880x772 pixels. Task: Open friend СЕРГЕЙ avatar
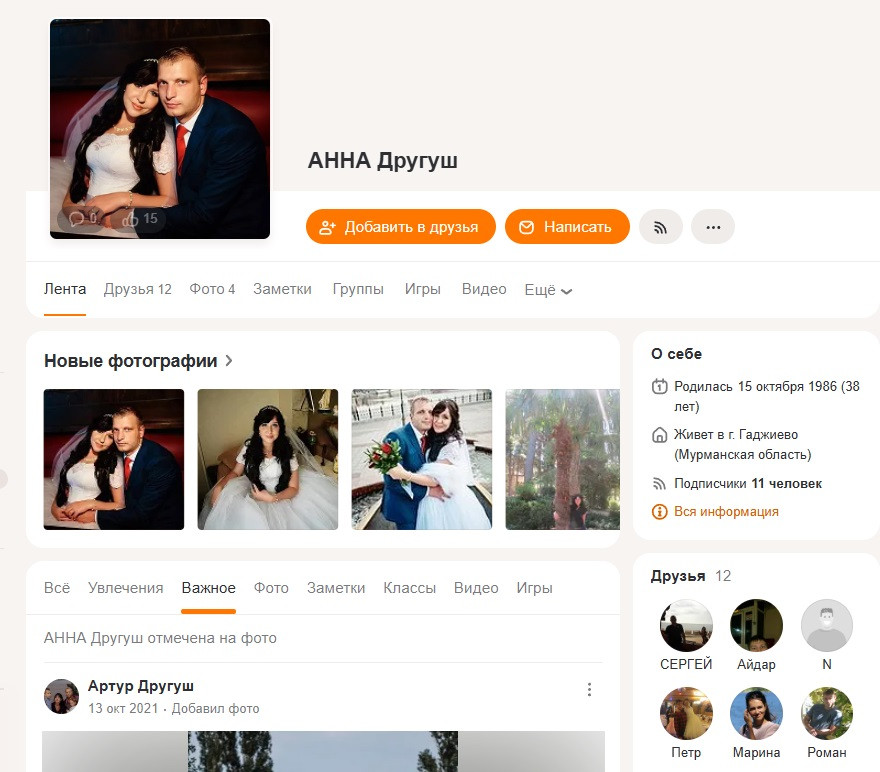686,626
